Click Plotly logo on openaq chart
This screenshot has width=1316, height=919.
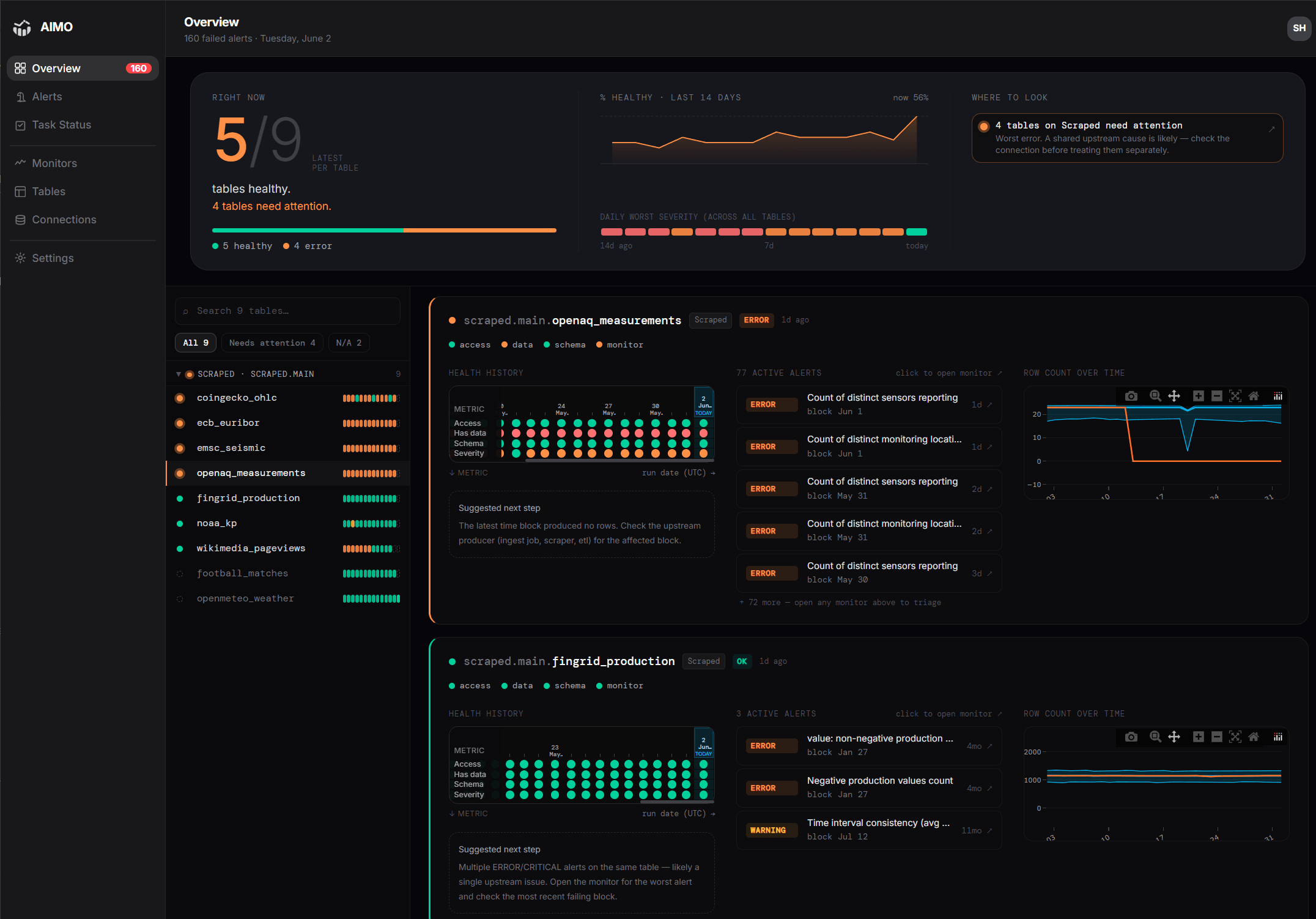(1278, 396)
